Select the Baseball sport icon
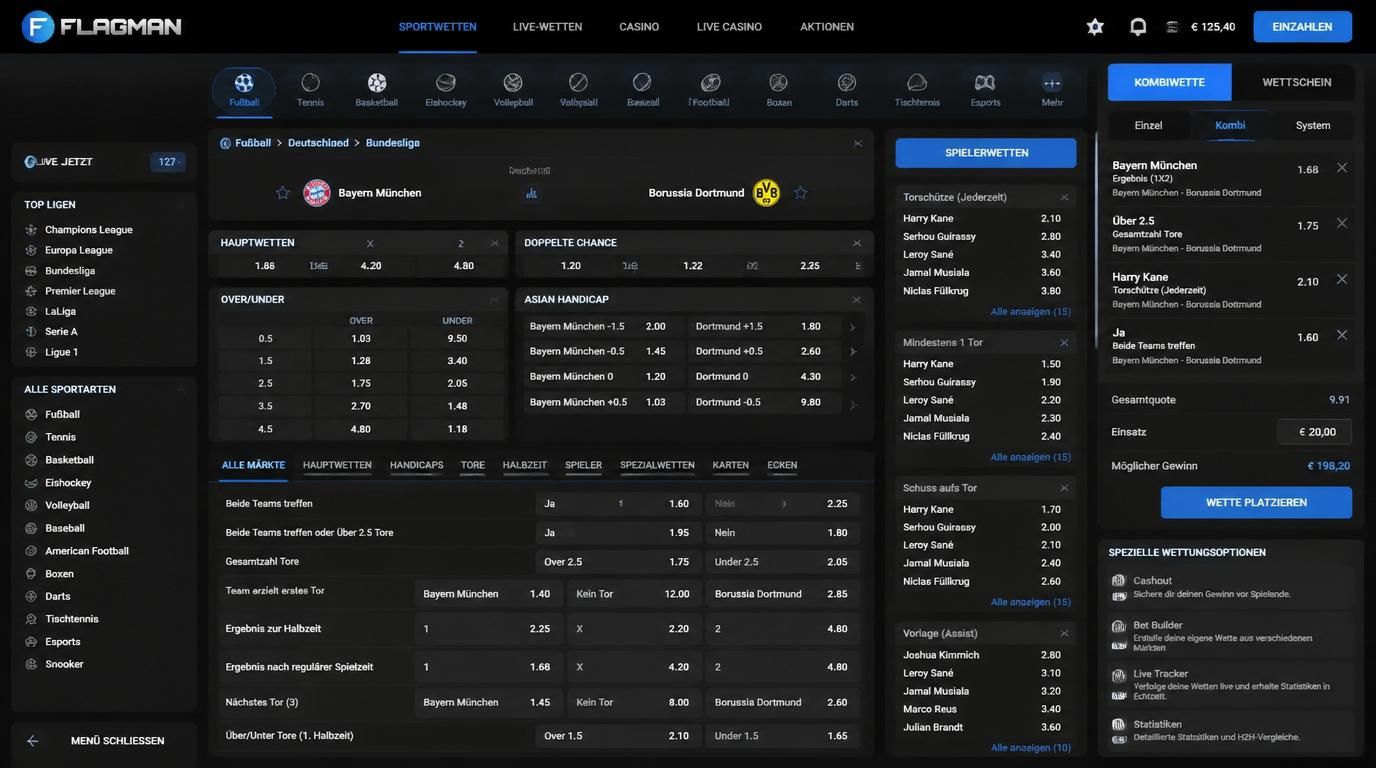The width and height of the screenshot is (1376, 768). point(643,89)
